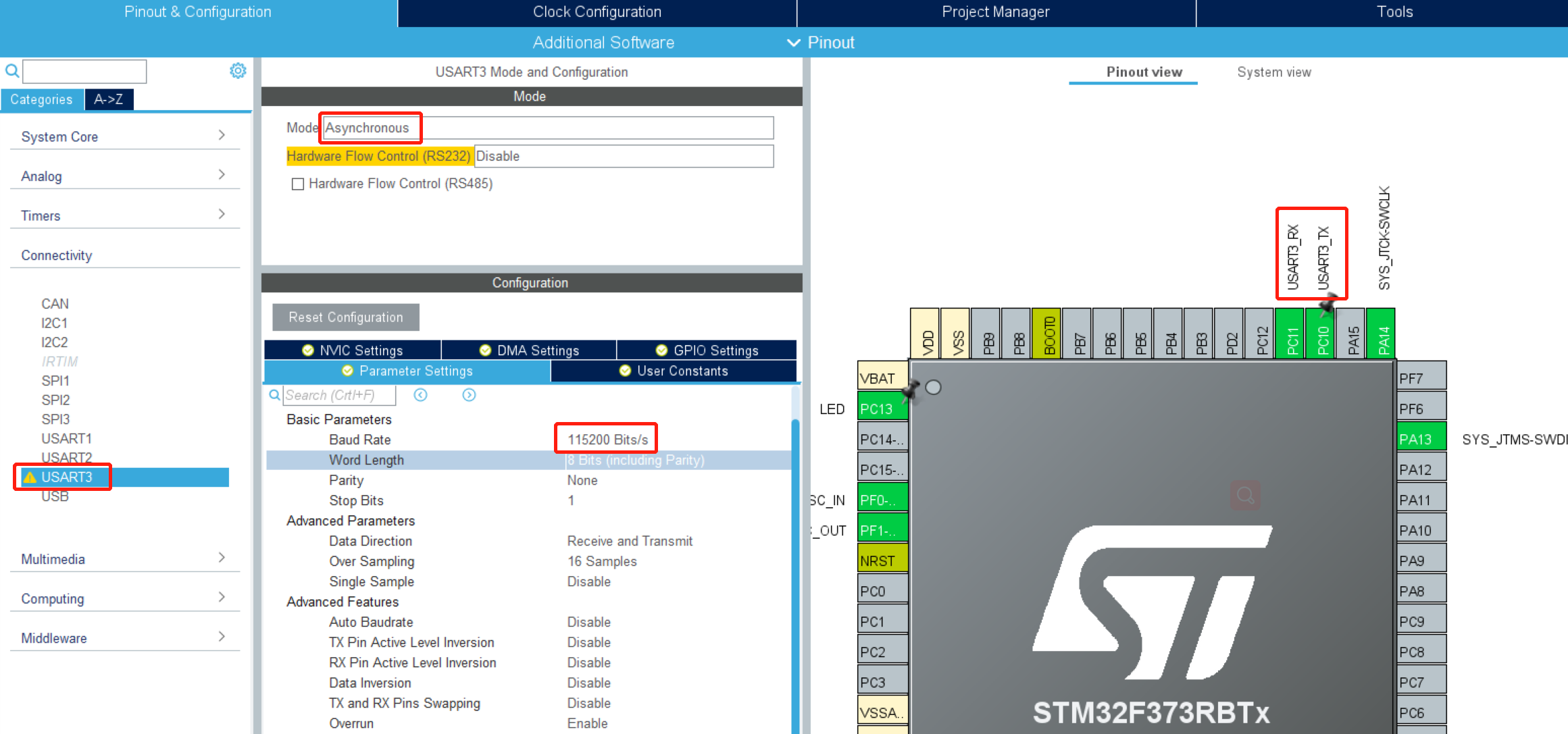Click the next search result arrow icon

(469, 395)
